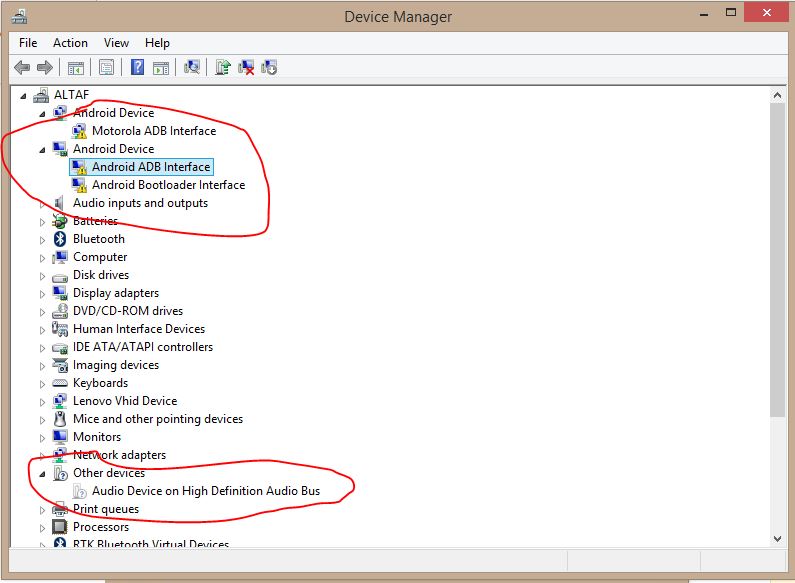Open the File menu
The image size is (795, 583).
click(28, 43)
